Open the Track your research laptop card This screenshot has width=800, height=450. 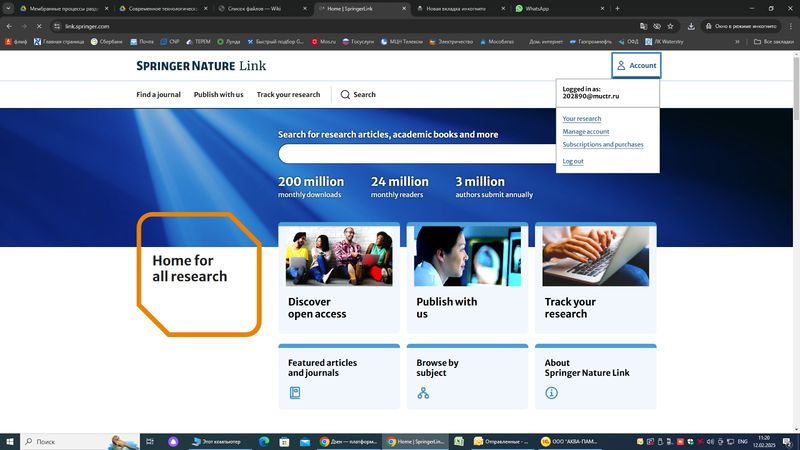[x=595, y=278]
